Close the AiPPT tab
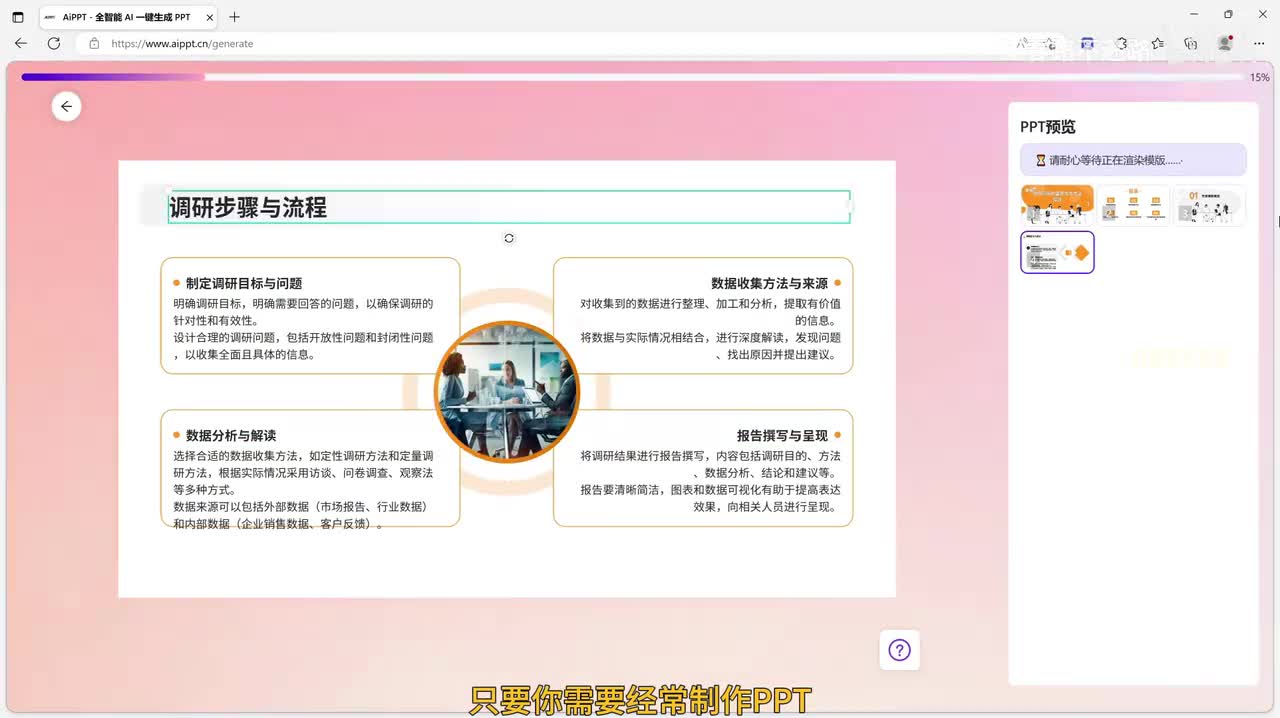This screenshot has width=1280, height=718. (209, 17)
